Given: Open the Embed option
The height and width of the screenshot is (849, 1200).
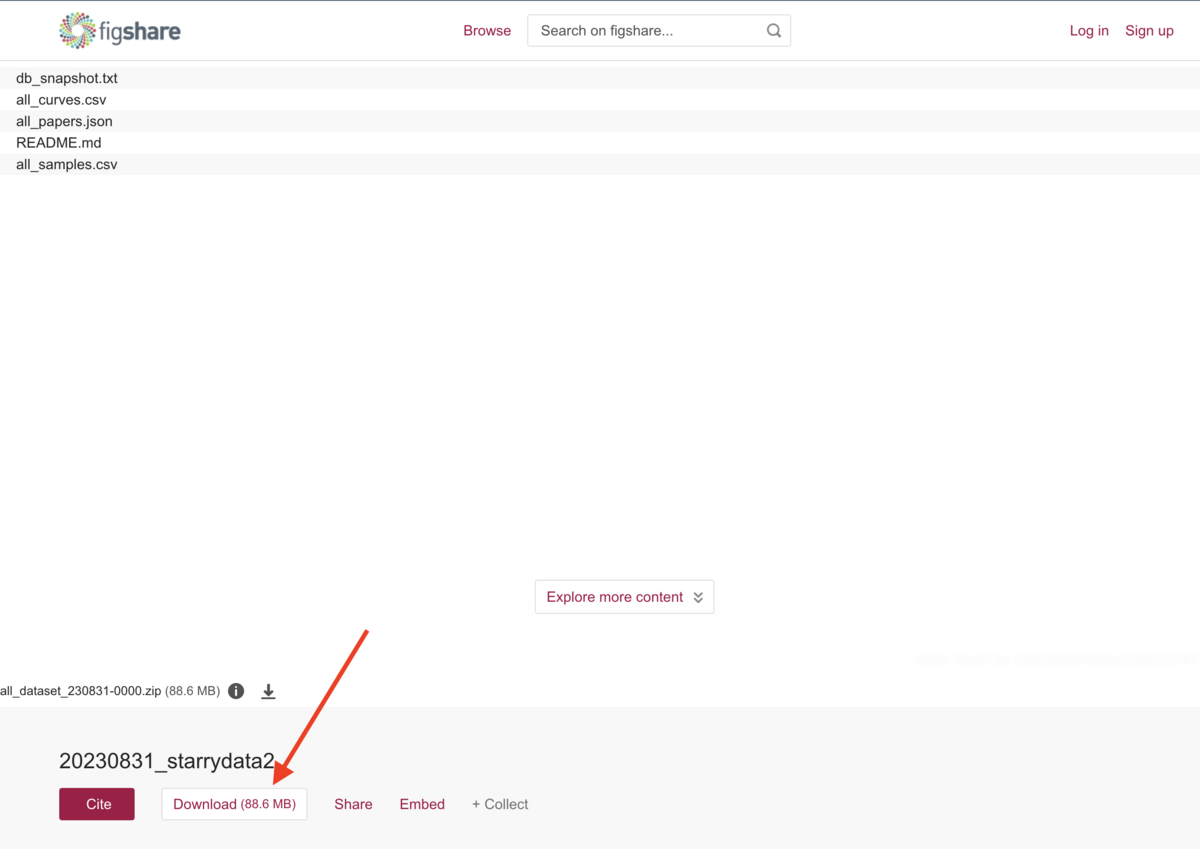Looking at the screenshot, I should pyautogui.click(x=422, y=804).
